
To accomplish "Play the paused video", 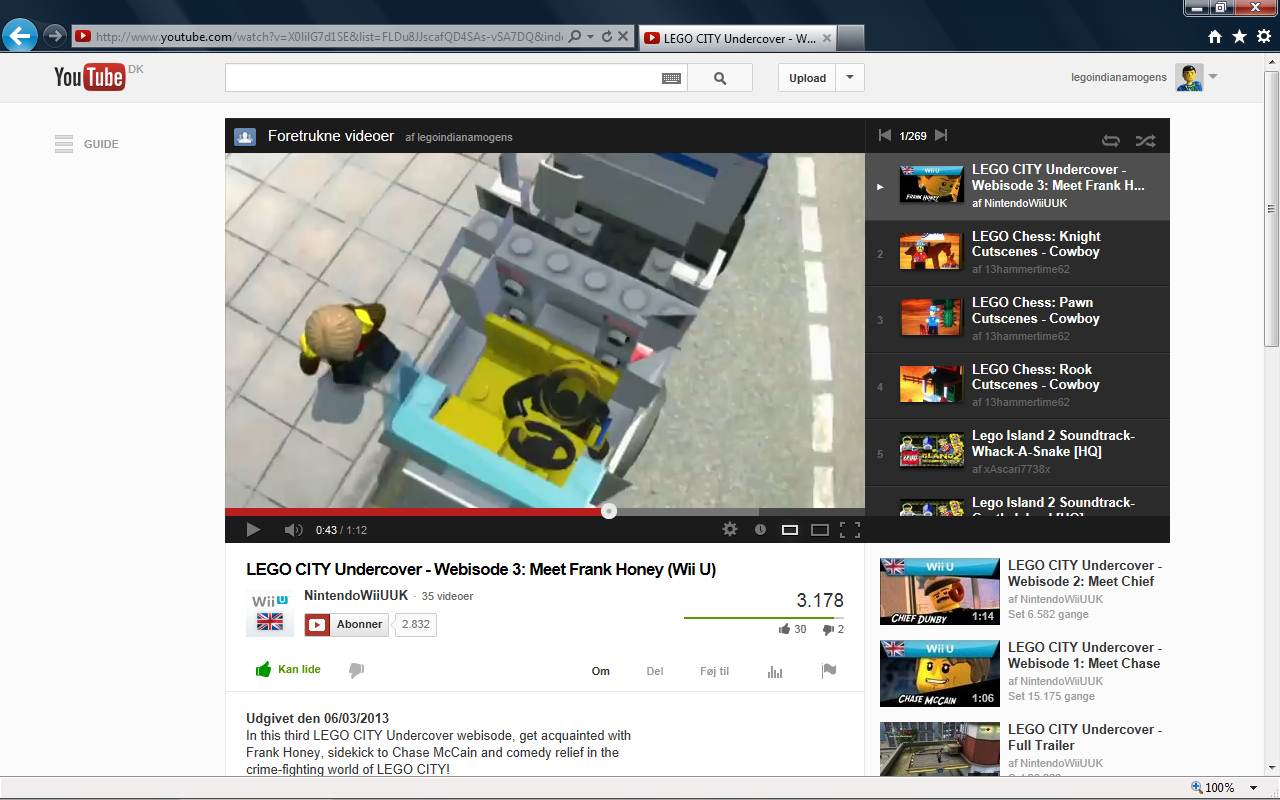I will click(253, 530).
